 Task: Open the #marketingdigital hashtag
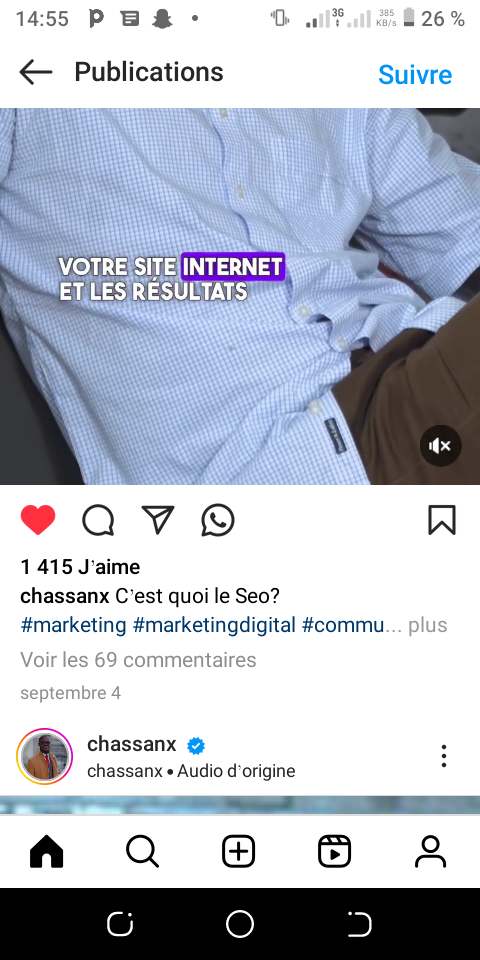click(x=214, y=625)
